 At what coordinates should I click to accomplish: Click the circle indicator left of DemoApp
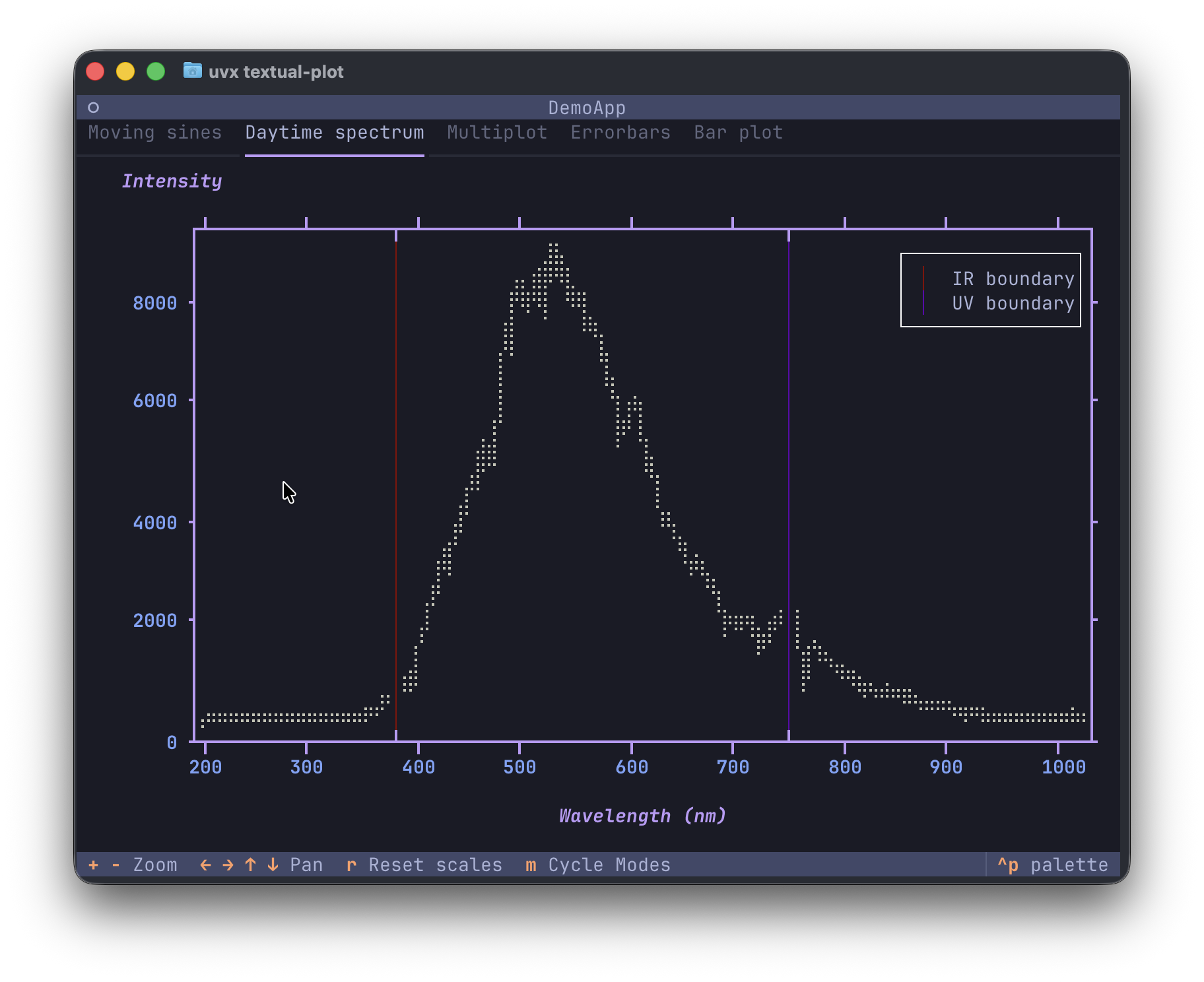[x=94, y=107]
